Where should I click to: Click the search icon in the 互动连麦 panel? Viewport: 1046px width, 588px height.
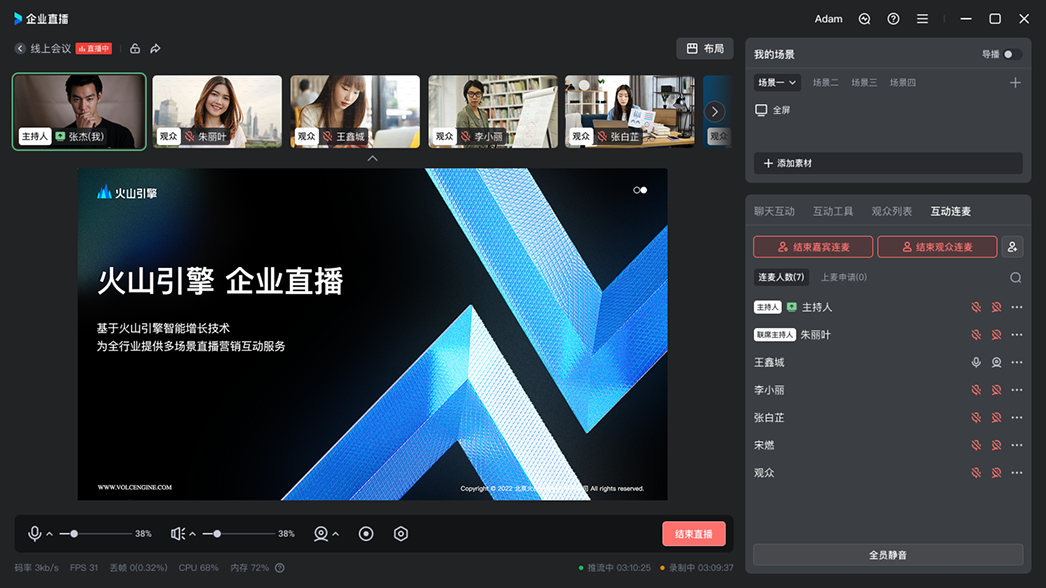pos(1015,278)
